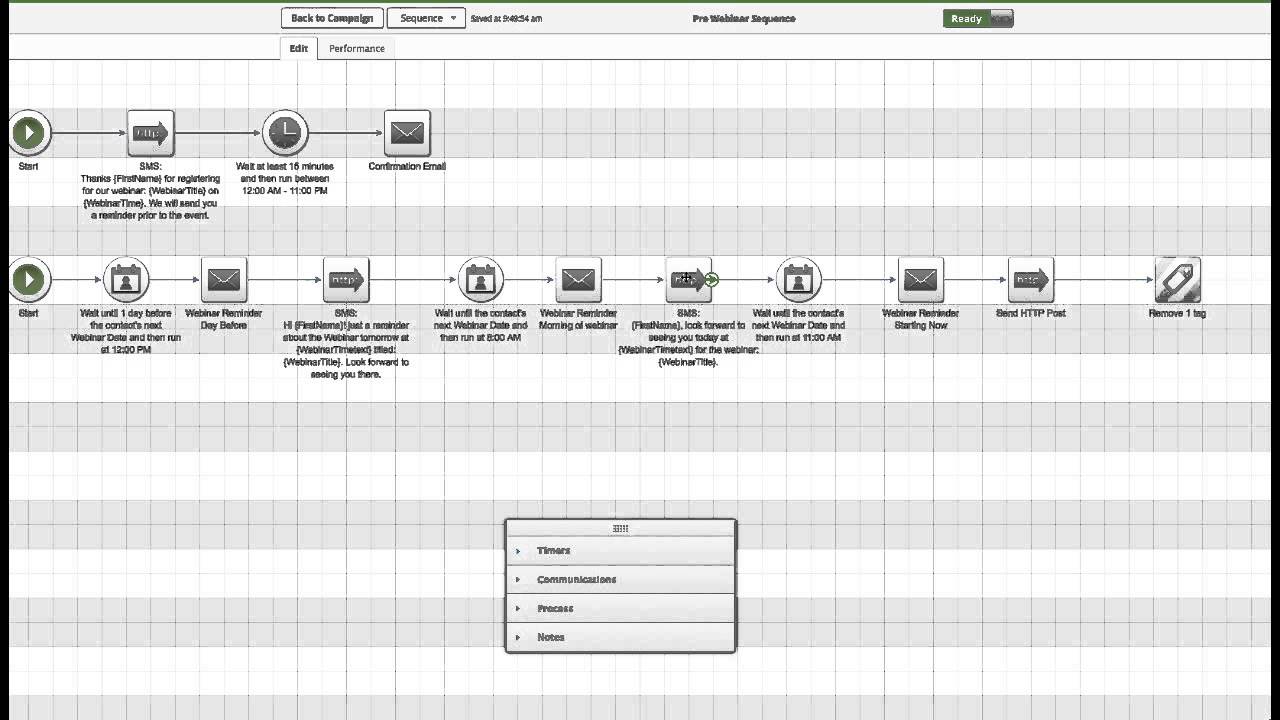The width and height of the screenshot is (1280, 720).
Task: Click the Start icon of the lower sequence
Action: click(29, 279)
